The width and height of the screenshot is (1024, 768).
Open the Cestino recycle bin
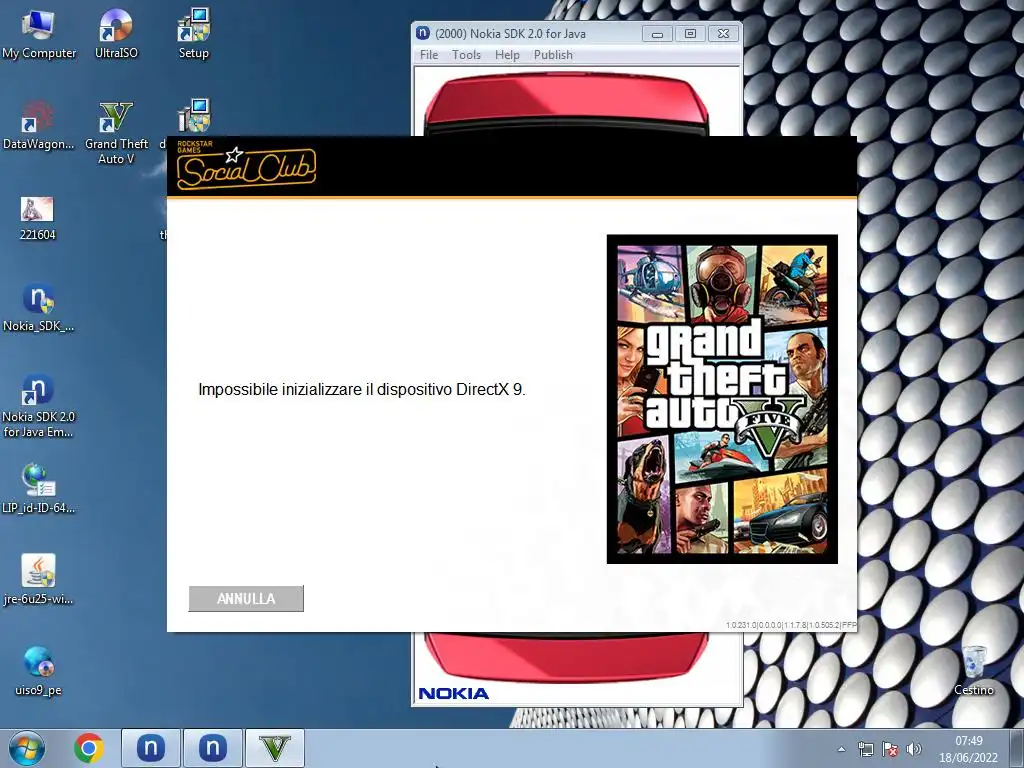click(974, 671)
